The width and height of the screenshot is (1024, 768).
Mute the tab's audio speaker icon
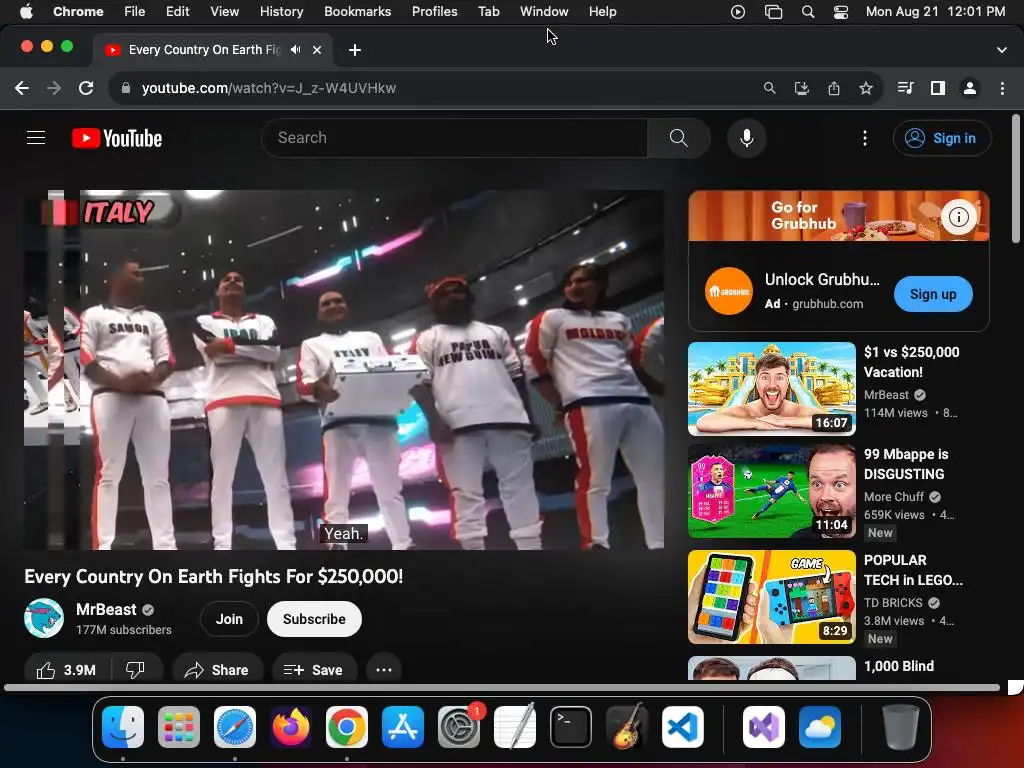296,50
